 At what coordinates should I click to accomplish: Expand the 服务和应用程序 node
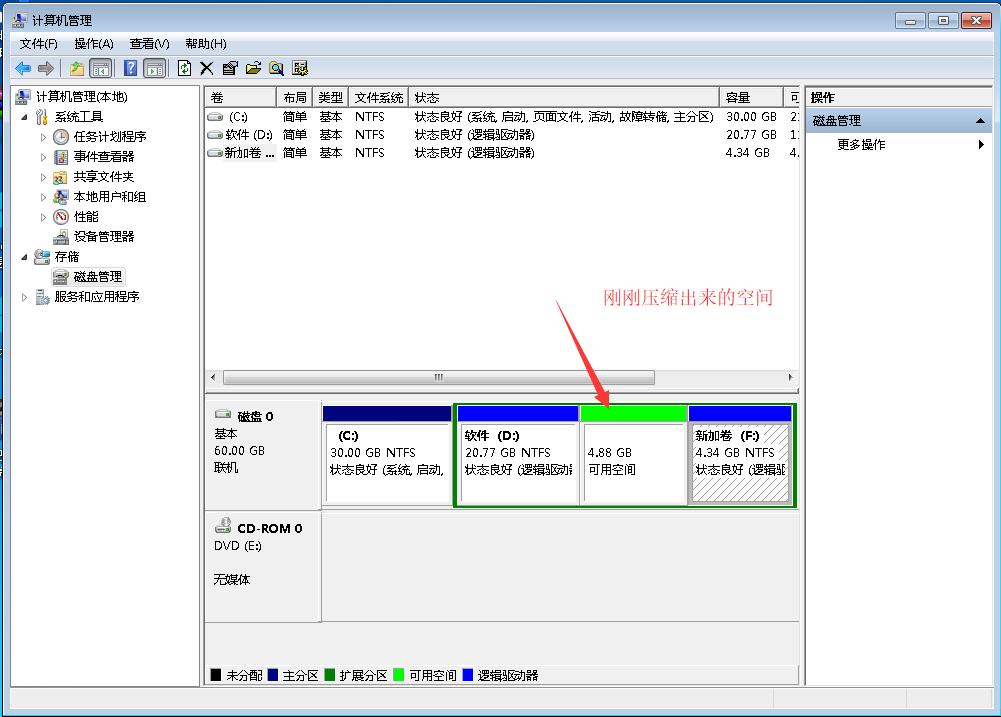pos(24,296)
